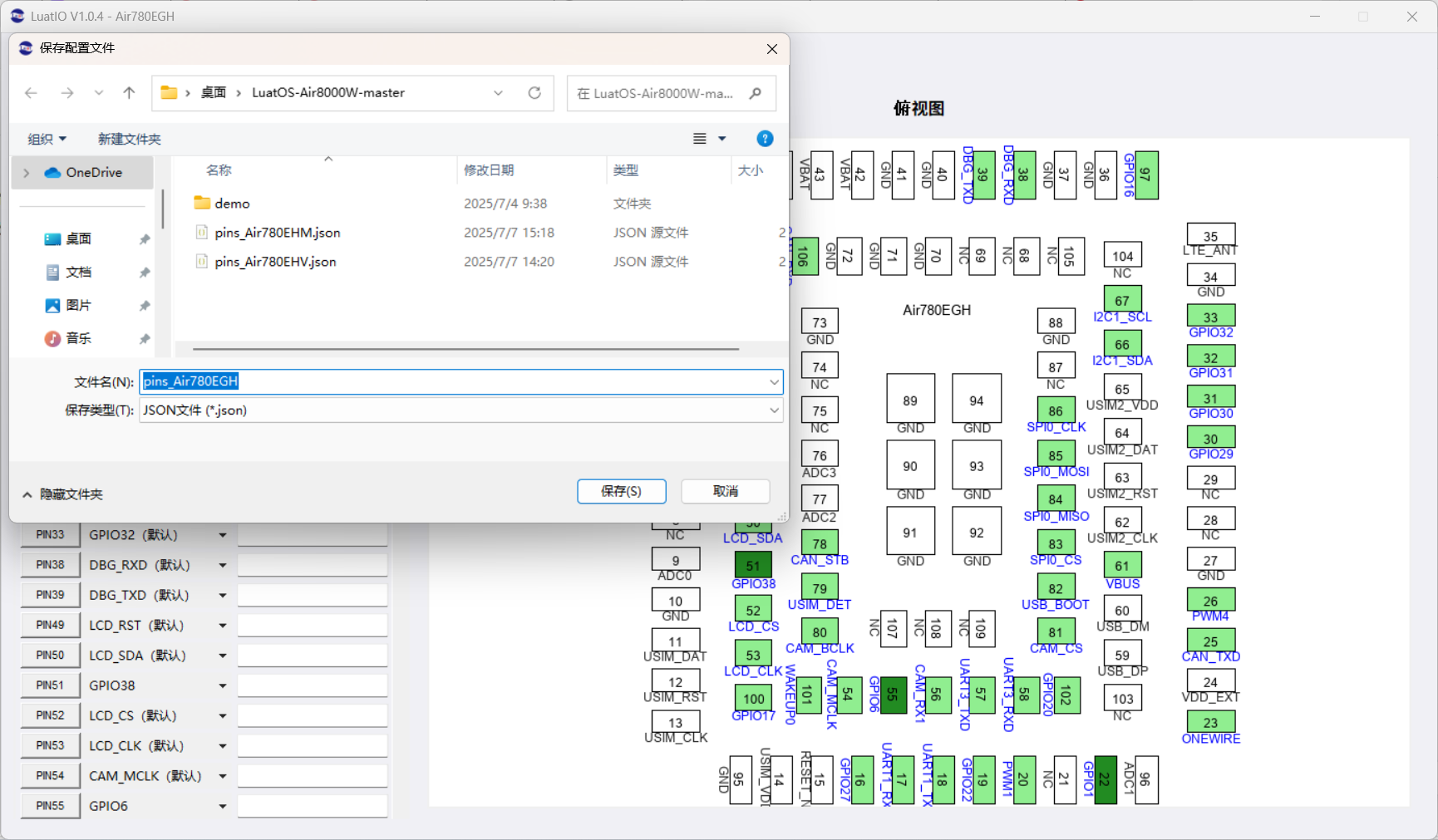Click the PIN55 button

tap(50, 805)
